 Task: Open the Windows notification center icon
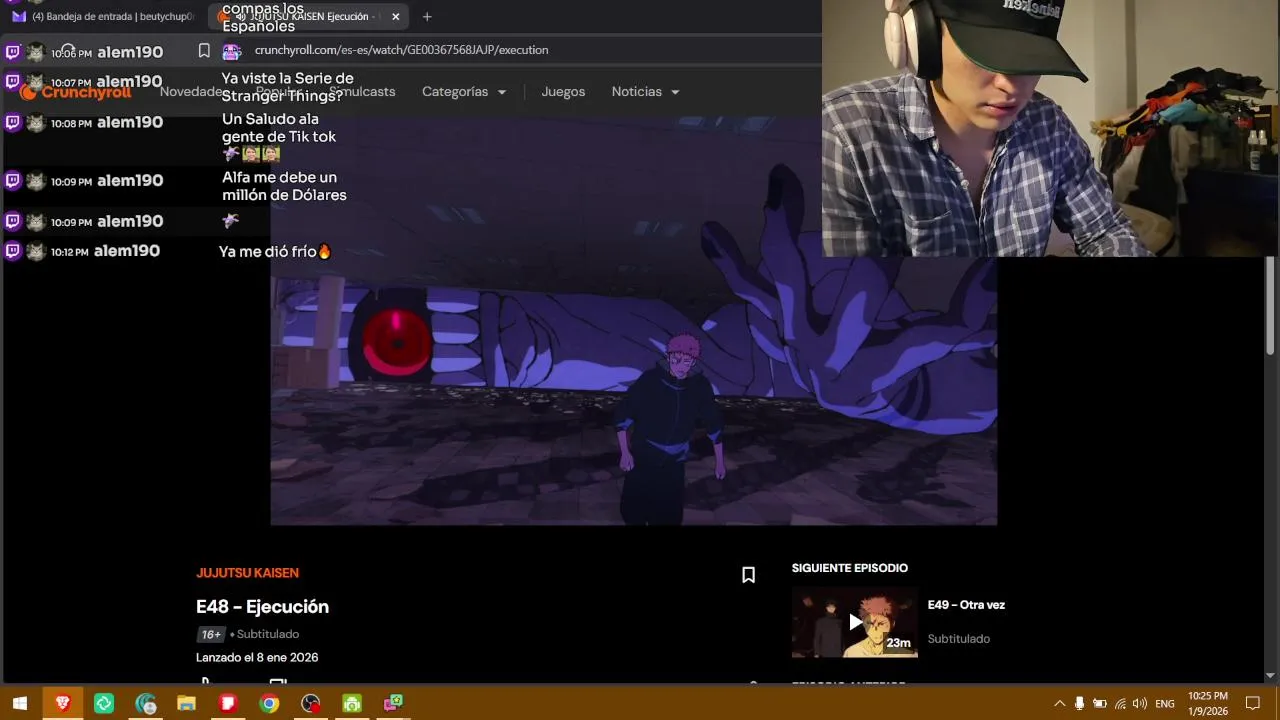[1253, 704]
